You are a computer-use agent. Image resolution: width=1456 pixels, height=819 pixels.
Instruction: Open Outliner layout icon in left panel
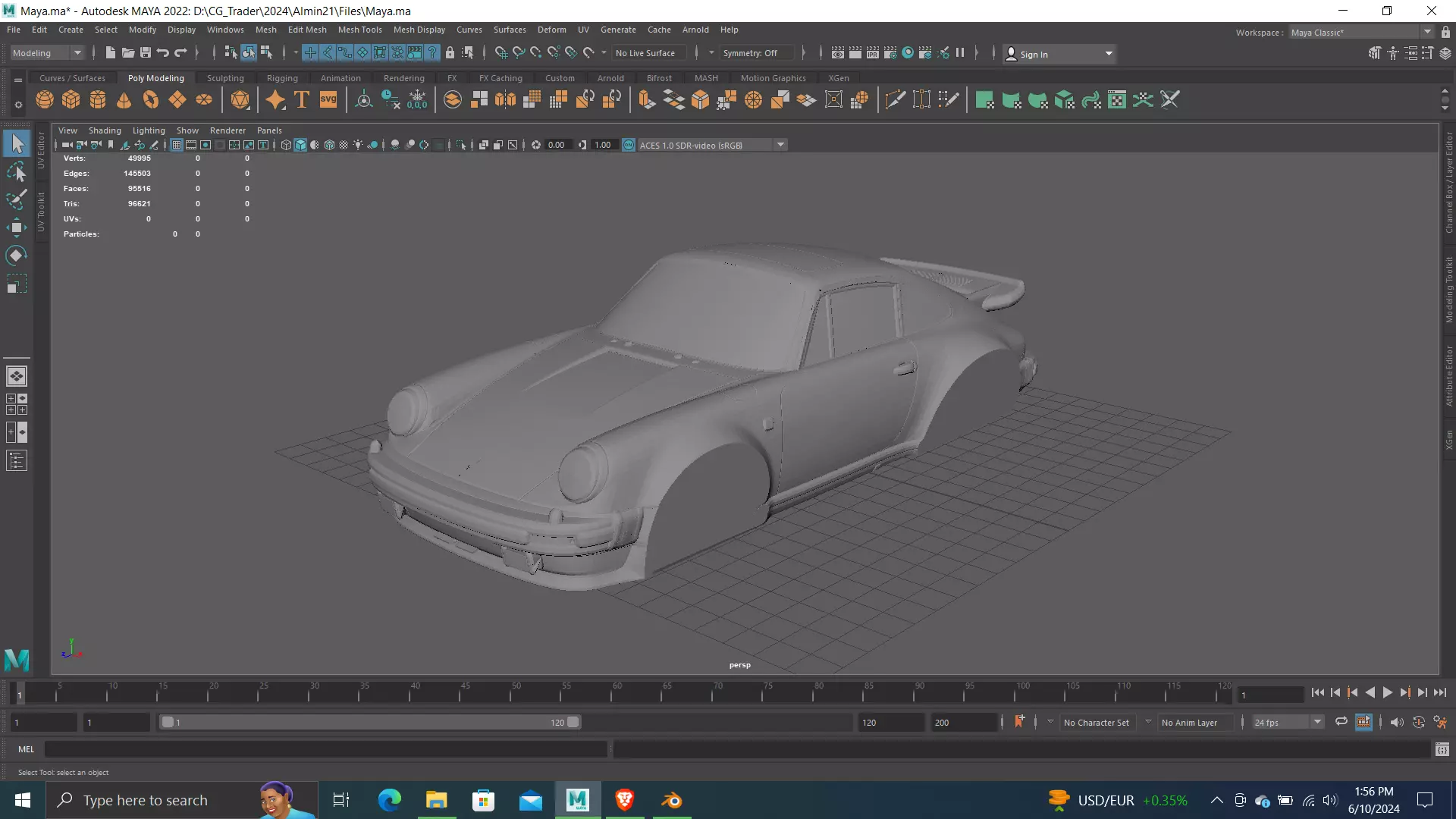point(17,460)
